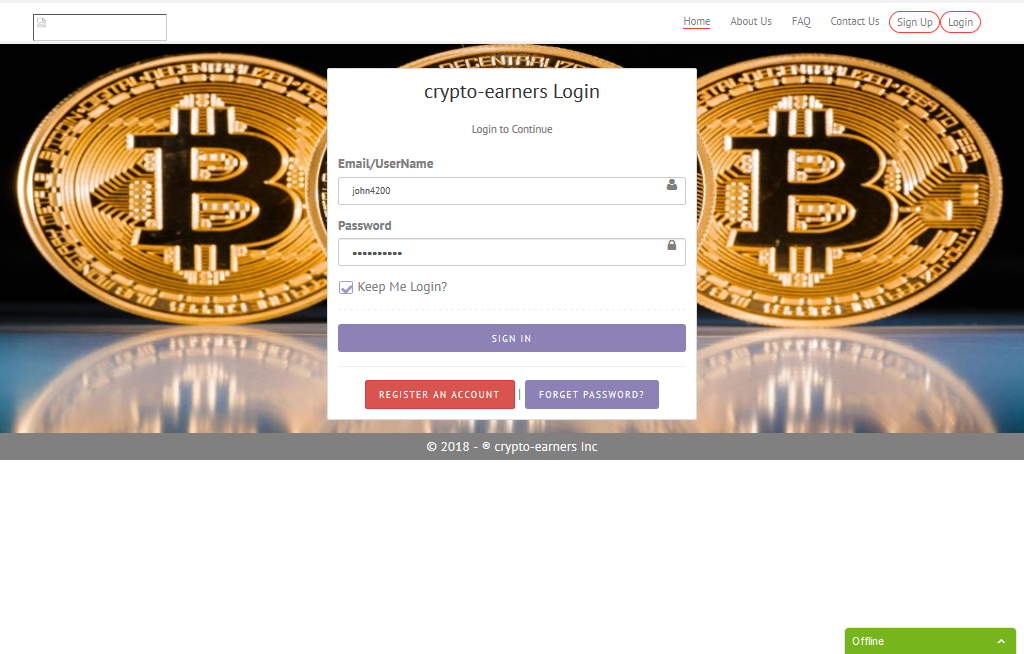Click the Login button in header
This screenshot has height=654, width=1024.
(960, 22)
